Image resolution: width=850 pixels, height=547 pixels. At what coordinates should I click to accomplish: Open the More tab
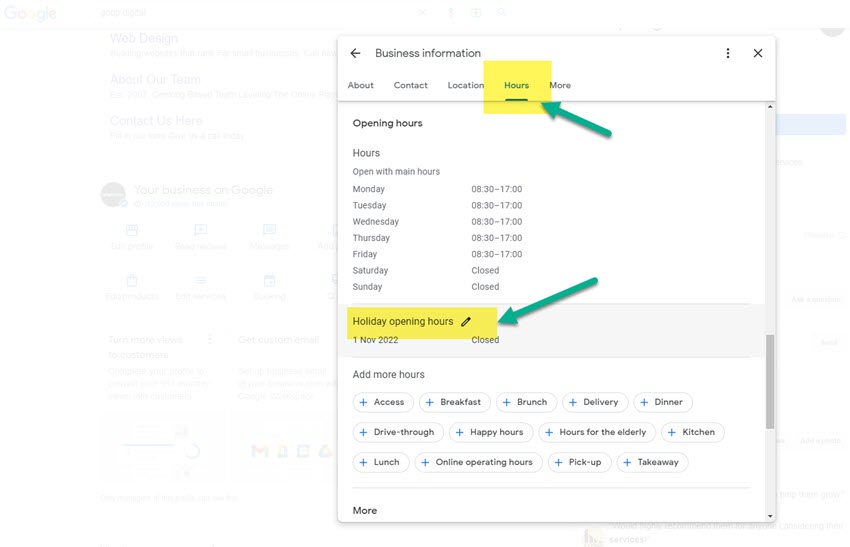560,86
